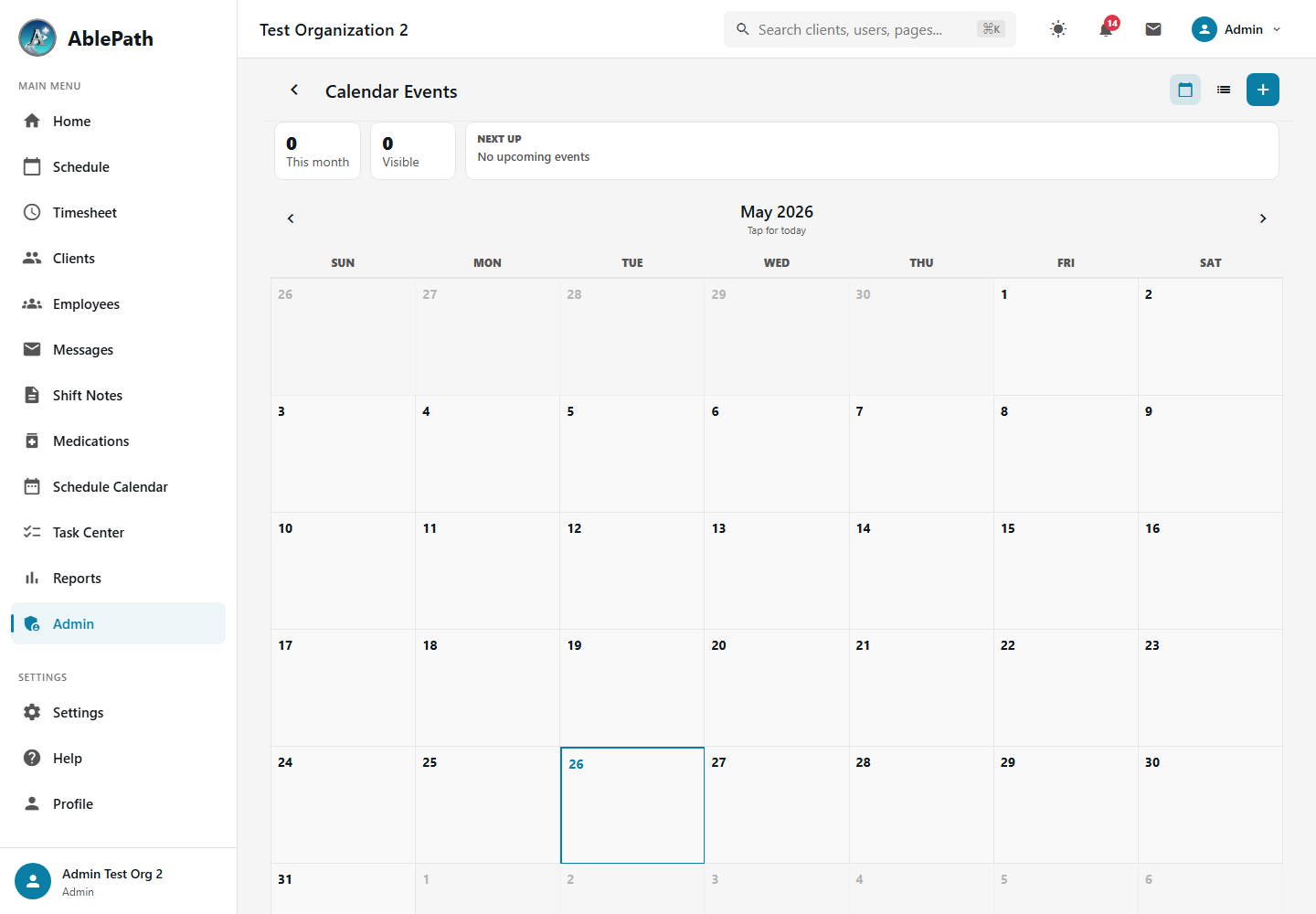Open Clients section
Viewport: 1316px width, 914px height.
tap(118, 258)
